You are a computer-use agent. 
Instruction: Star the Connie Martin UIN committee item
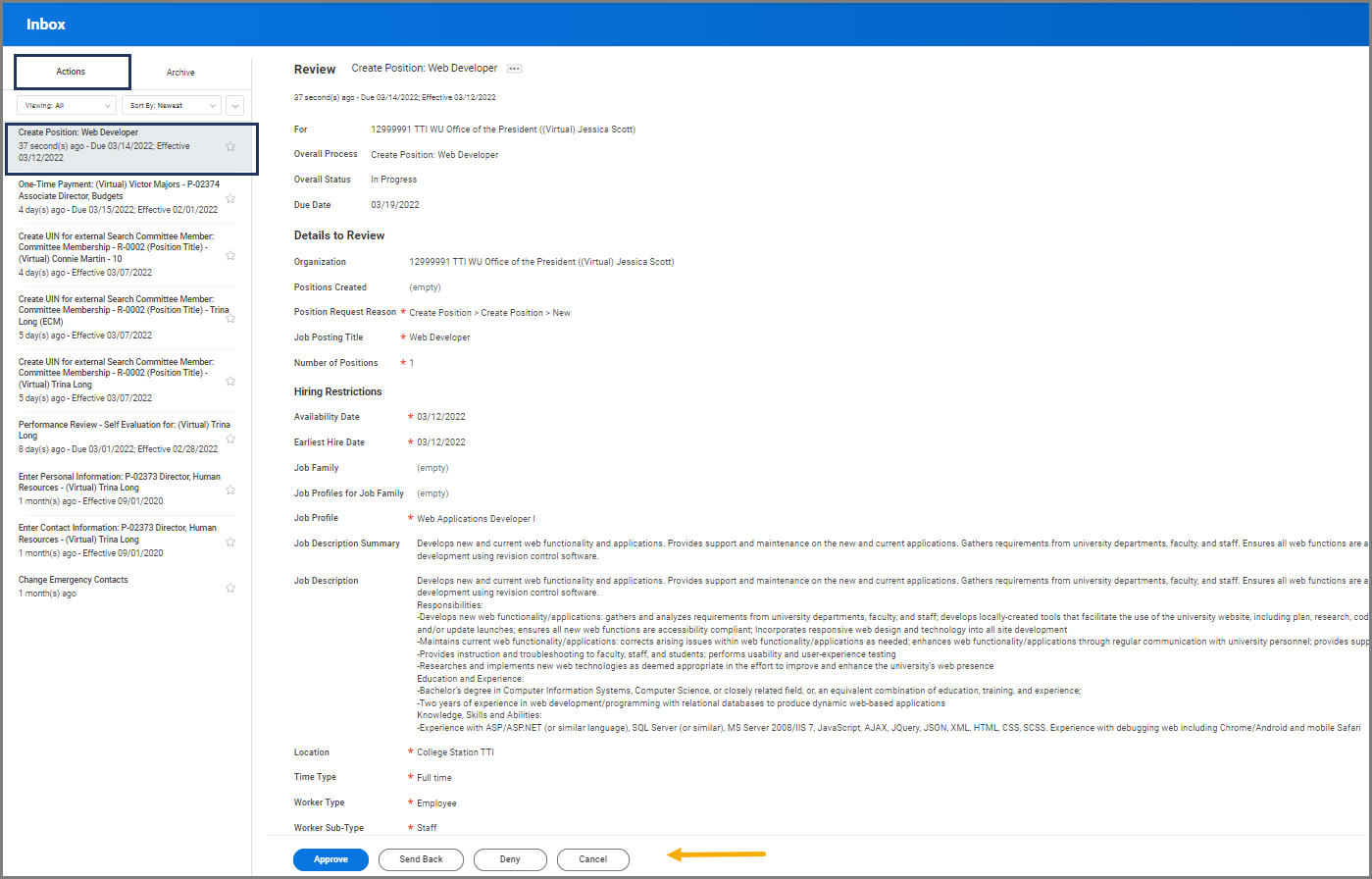230,255
